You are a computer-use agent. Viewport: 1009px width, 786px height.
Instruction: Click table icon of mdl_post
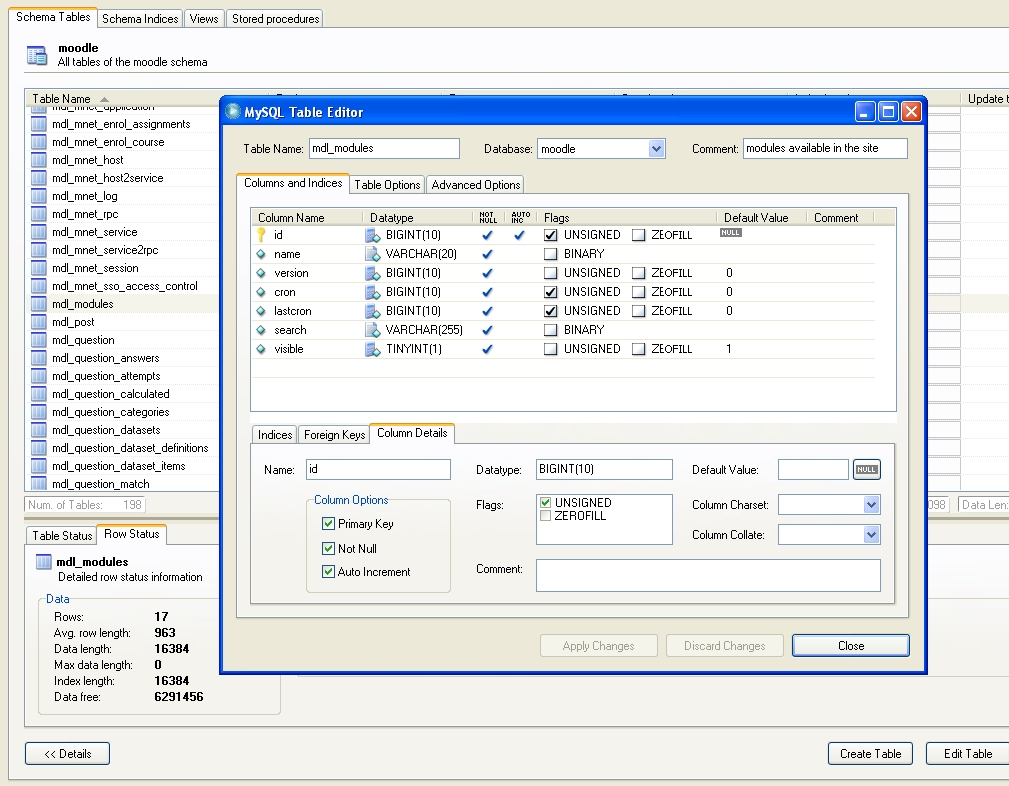click(39, 322)
